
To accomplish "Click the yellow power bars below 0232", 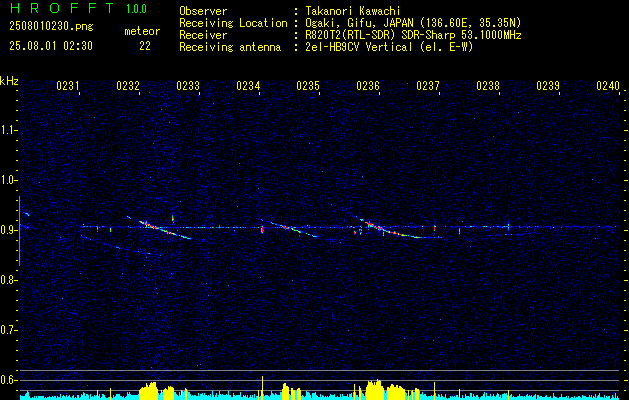I will tap(156, 391).
